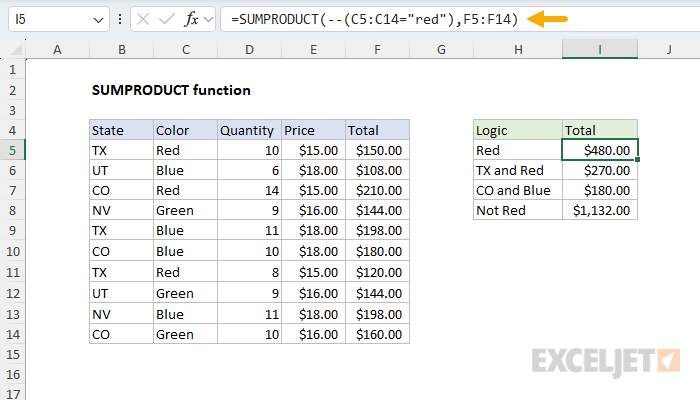Click the 'State' header cell
Screen dimensions: 700x400
click(121, 130)
